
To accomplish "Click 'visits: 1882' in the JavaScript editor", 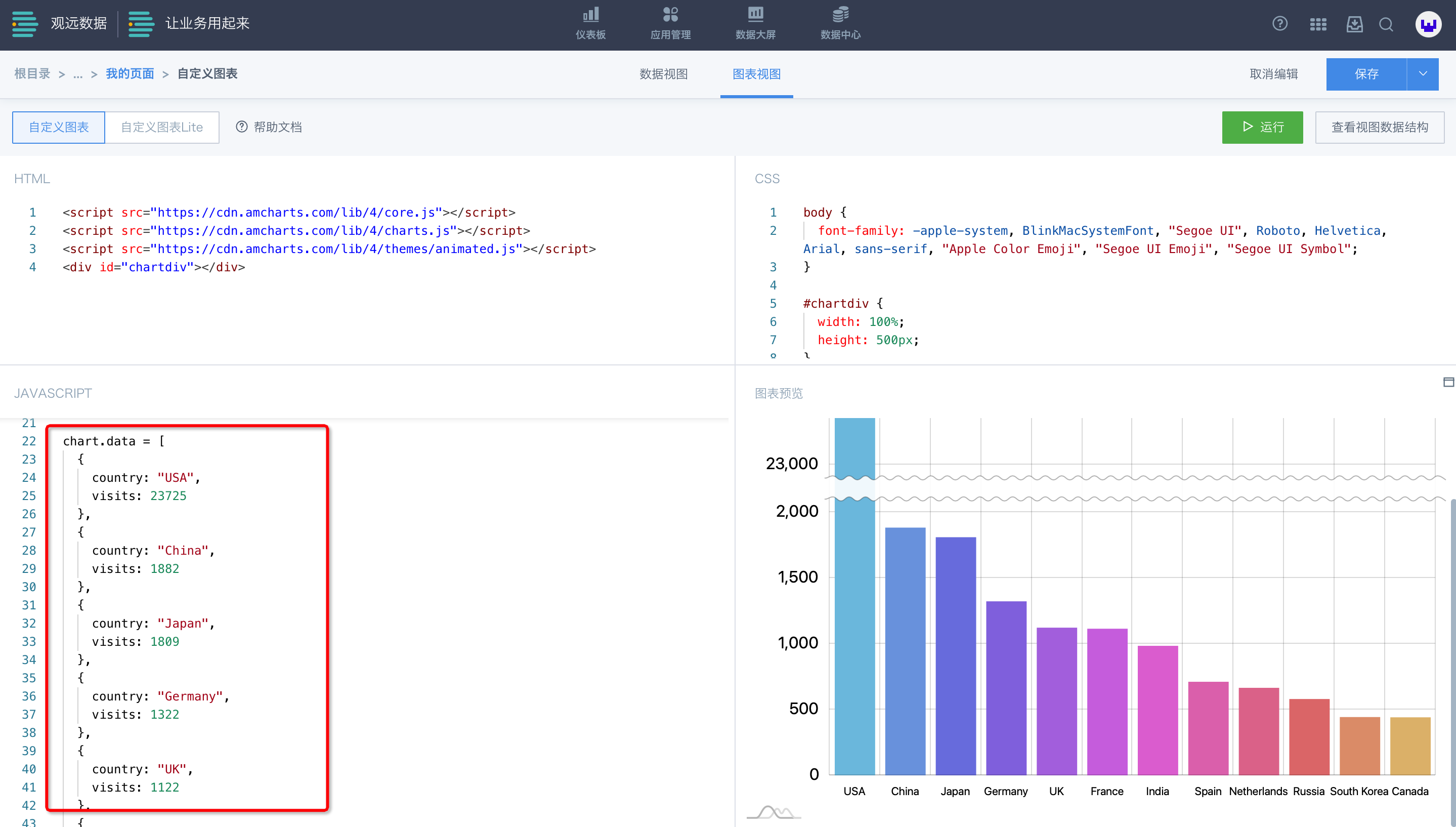I will point(136,568).
